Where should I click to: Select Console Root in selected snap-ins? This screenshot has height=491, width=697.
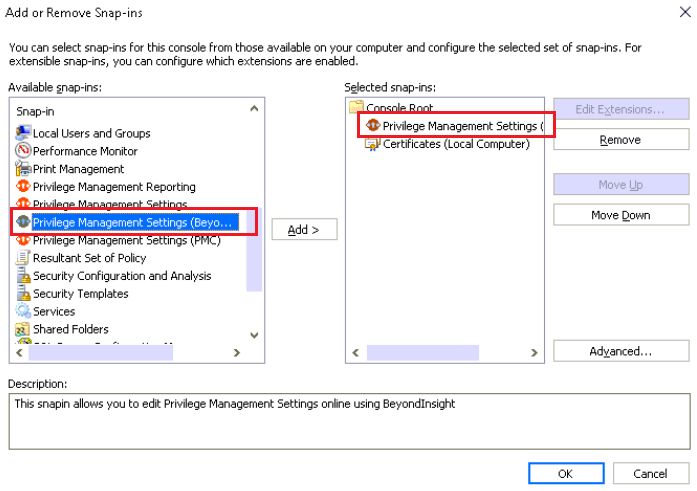click(x=399, y=107)
